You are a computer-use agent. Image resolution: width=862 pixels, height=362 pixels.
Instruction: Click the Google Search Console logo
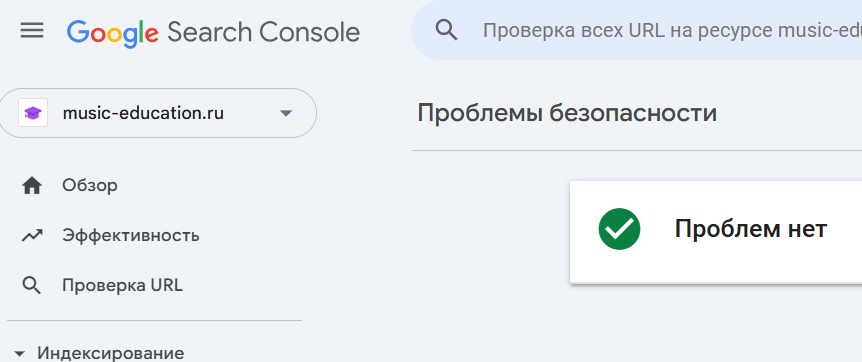tap(213, 33)
